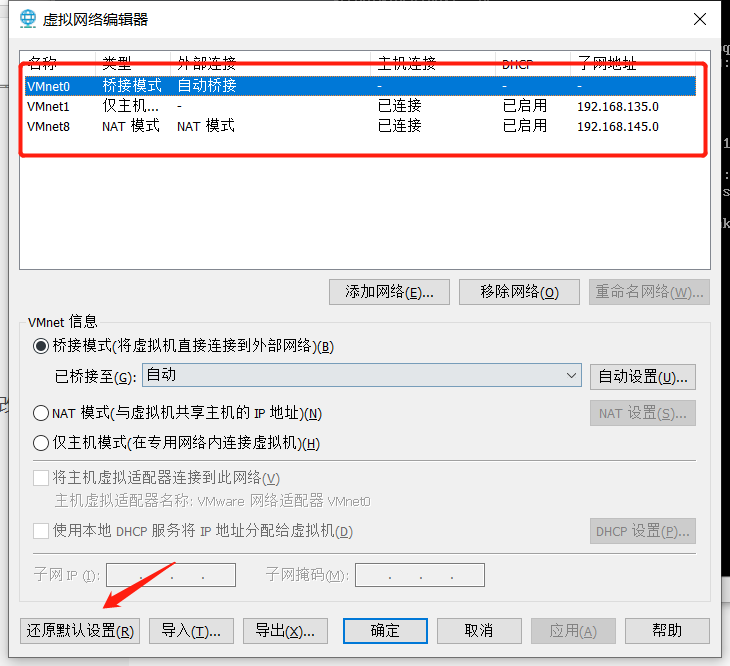Viewport: 730px width, 666px height.
Task: Click 已启用 DHCP cell in VMnet8 row
Action: point(525,126)
